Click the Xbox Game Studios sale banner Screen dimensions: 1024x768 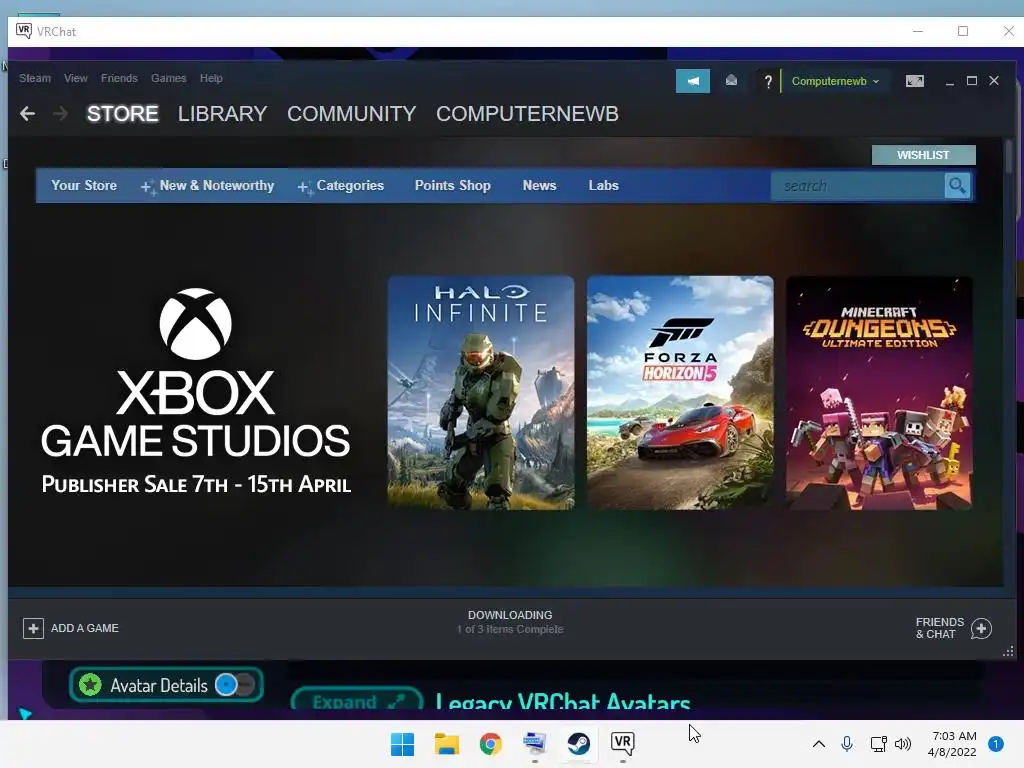coord(196,392)
